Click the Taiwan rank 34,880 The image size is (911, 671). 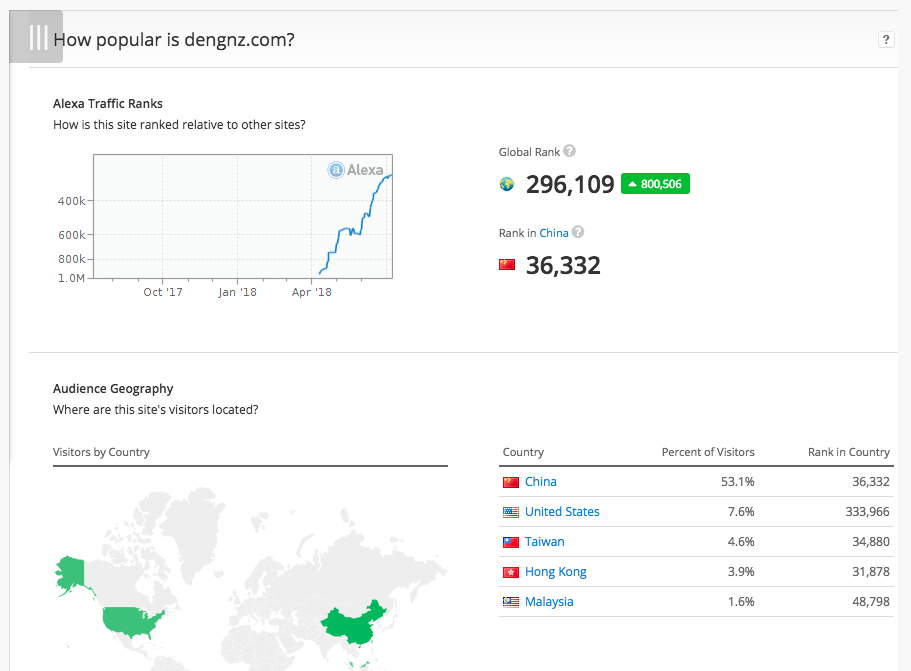(871, 541)
